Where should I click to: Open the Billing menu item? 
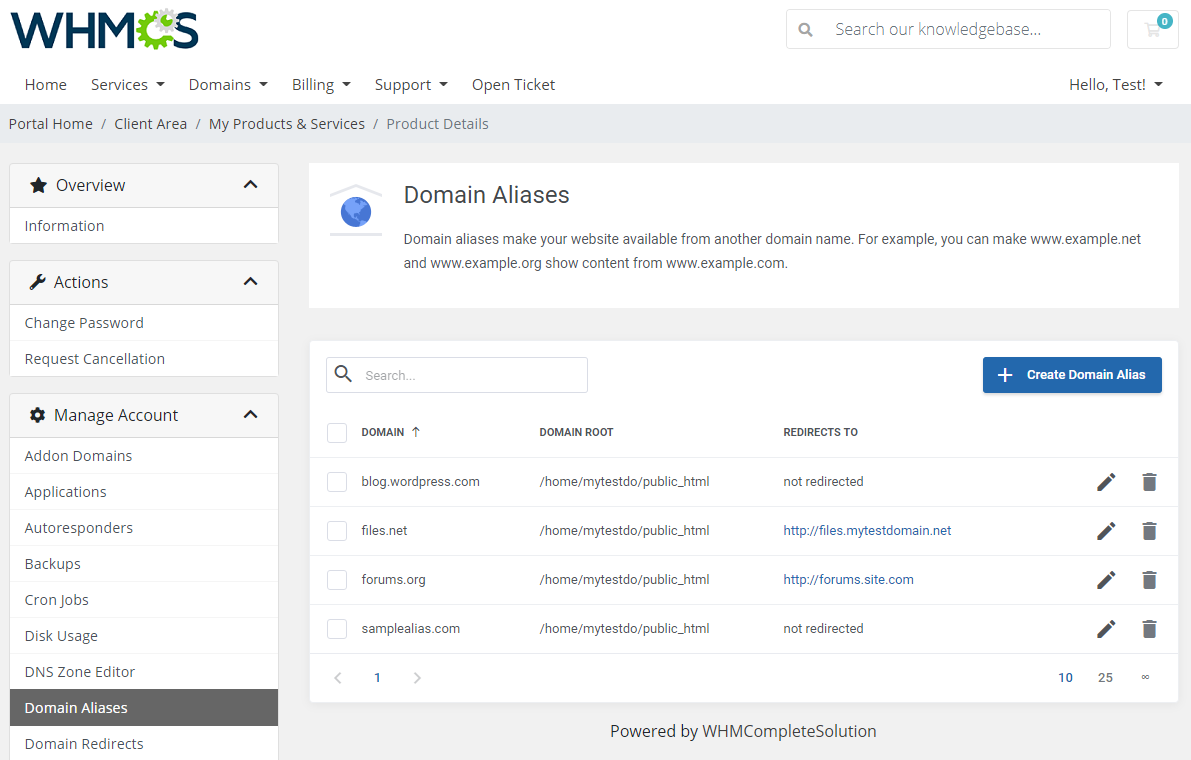tap(321, 84)
